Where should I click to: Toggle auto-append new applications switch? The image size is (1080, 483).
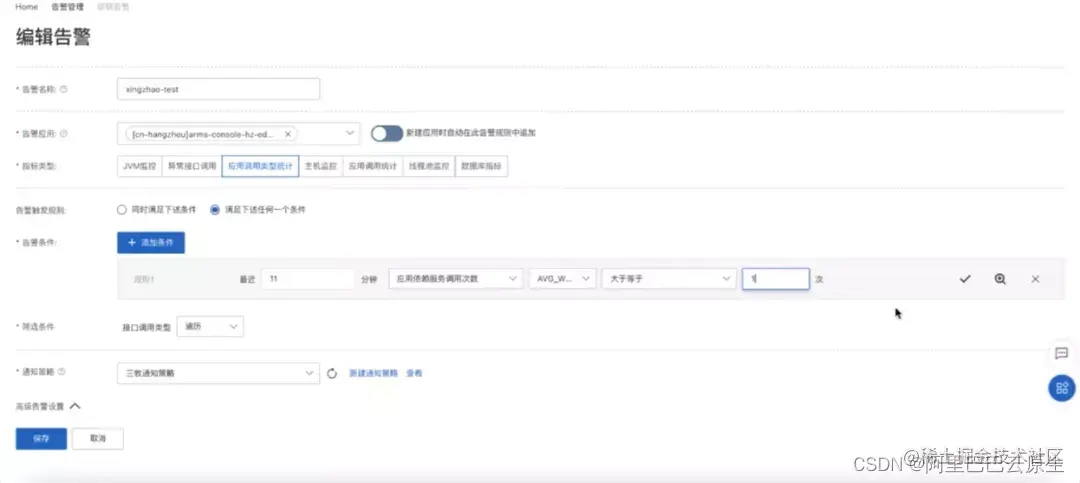tap(386, 134)
